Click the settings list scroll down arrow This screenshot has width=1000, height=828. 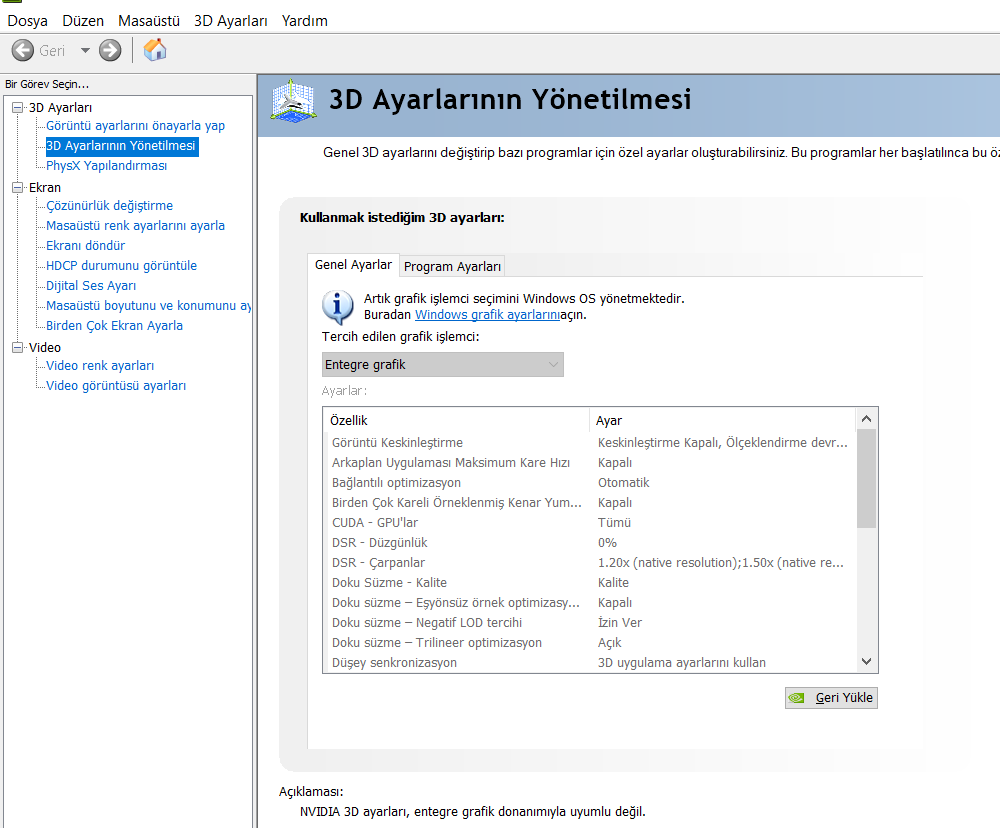[866, 662]
